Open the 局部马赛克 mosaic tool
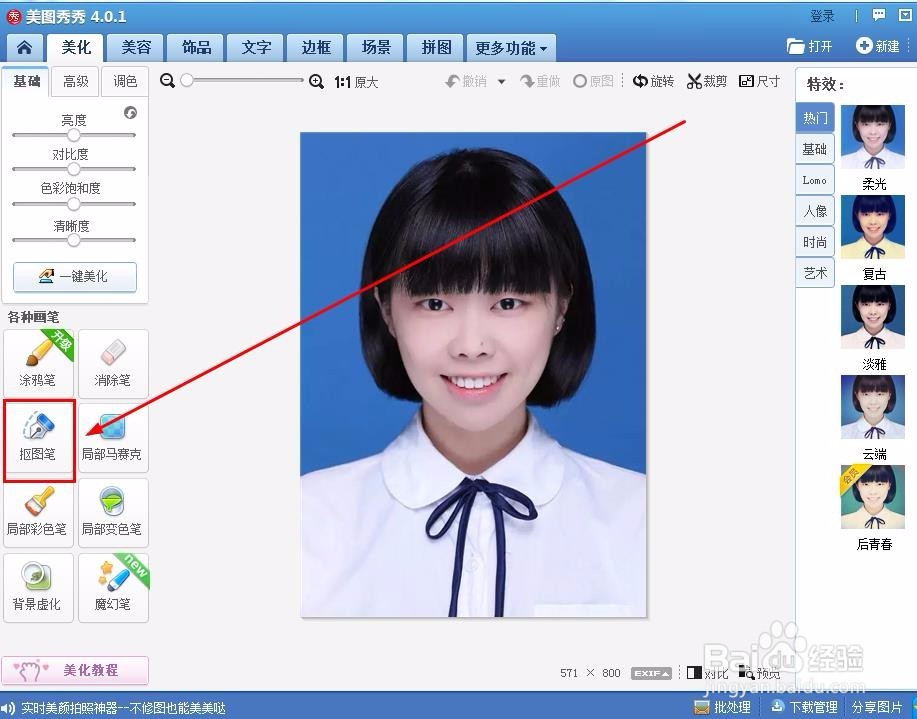This screenshot has width=917, height=719. (x=112, y=436)
